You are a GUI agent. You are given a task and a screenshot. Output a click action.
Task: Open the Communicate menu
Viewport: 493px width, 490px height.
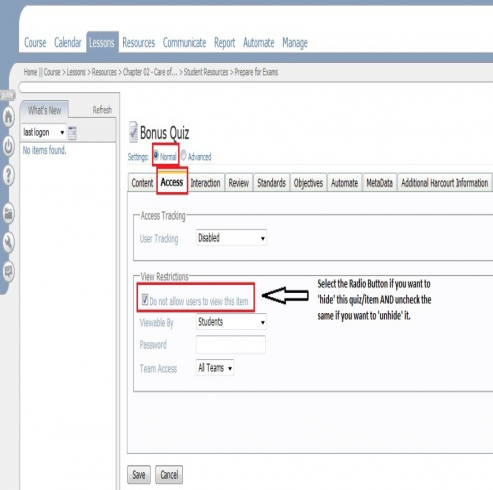(x=184, y=43)
